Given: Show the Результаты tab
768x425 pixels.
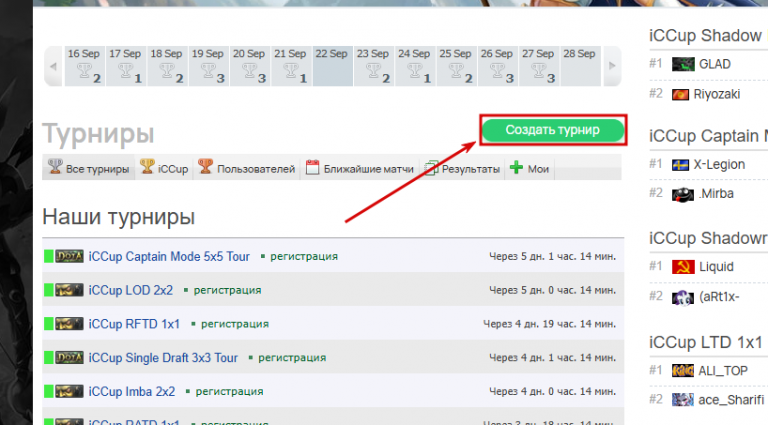Looking at the screenshot, I should coord(462,168).
